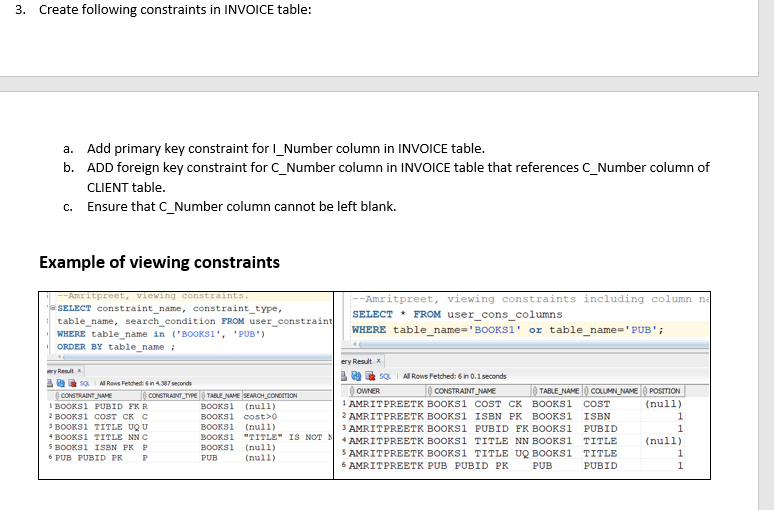Click refresh icon in left Query Result toolbar
This screenshot has height=510, width=774.
pyautogui.click(x=60, y=383)
